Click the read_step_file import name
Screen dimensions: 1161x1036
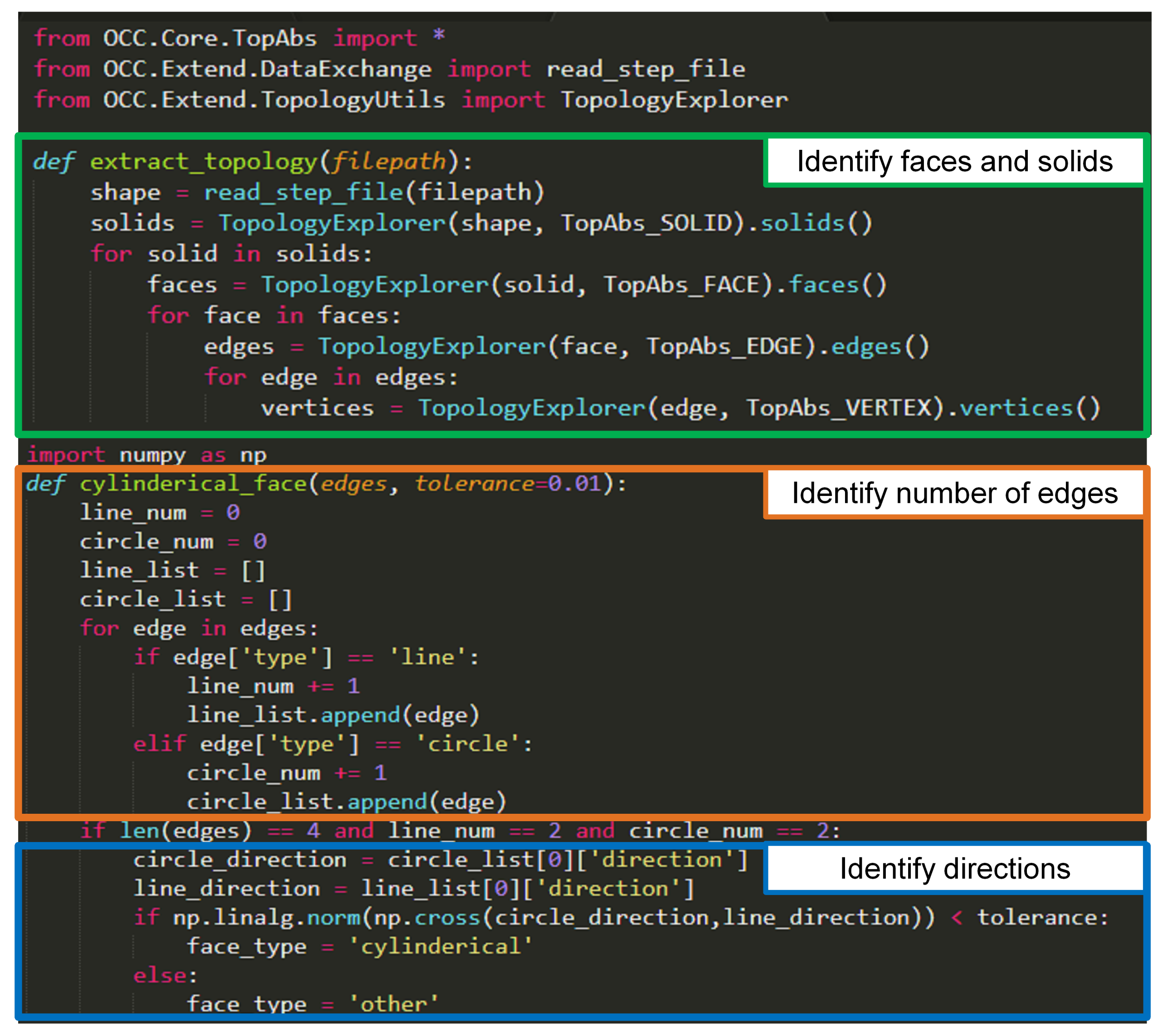pos(645,70)
